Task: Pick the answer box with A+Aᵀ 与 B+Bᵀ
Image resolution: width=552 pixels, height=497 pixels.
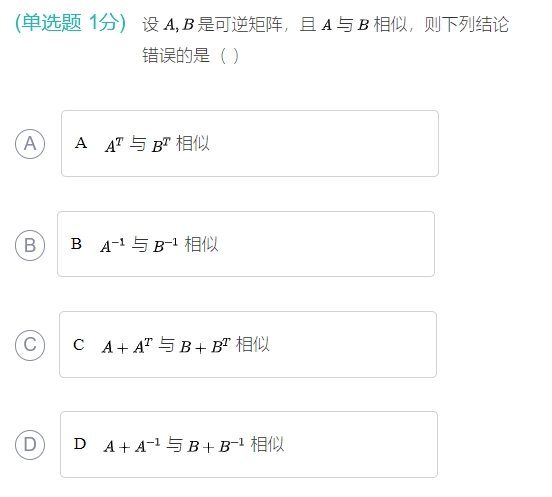Action: (x=248, y=344)
